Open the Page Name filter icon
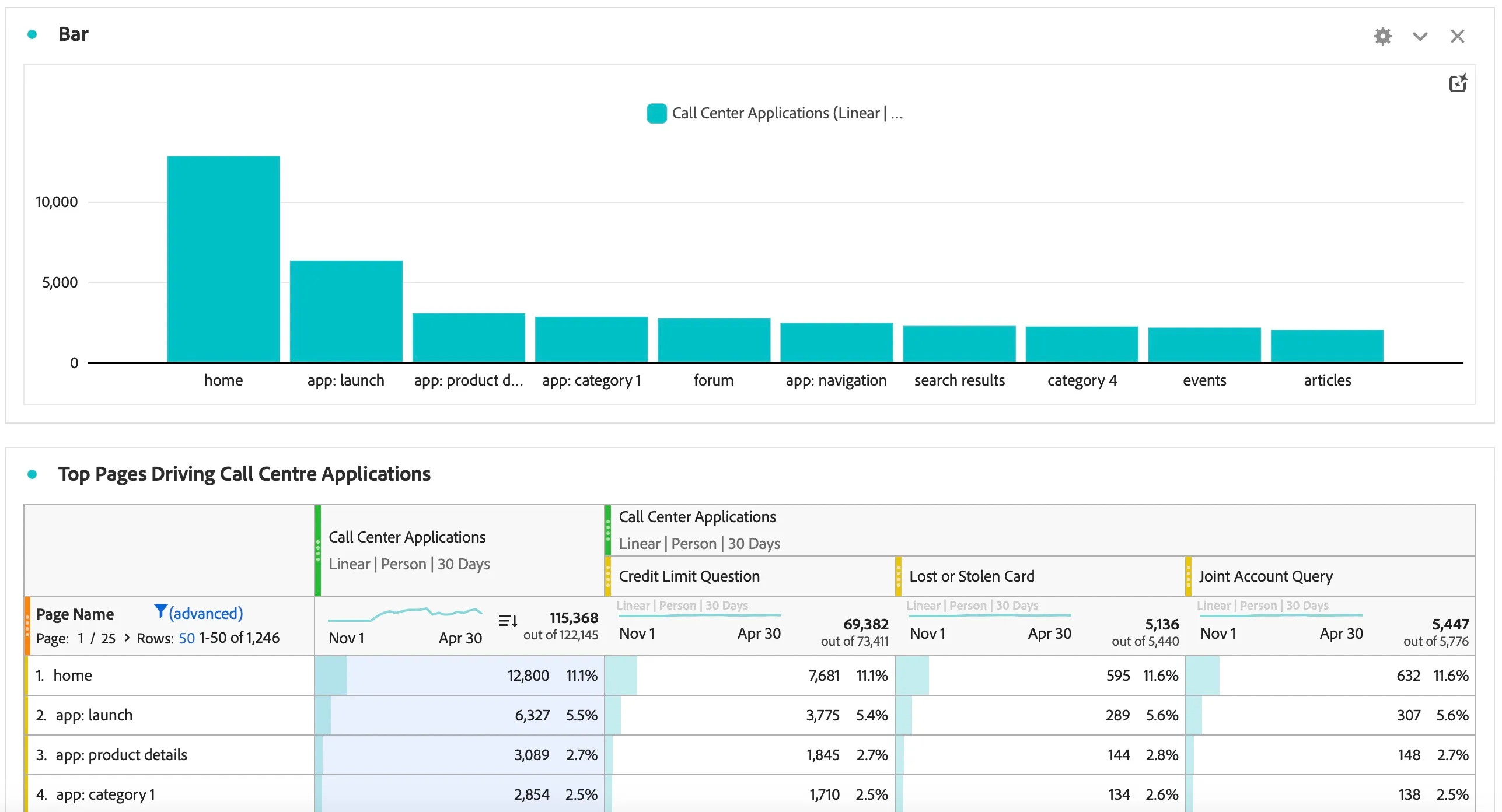 click(160, 611)
